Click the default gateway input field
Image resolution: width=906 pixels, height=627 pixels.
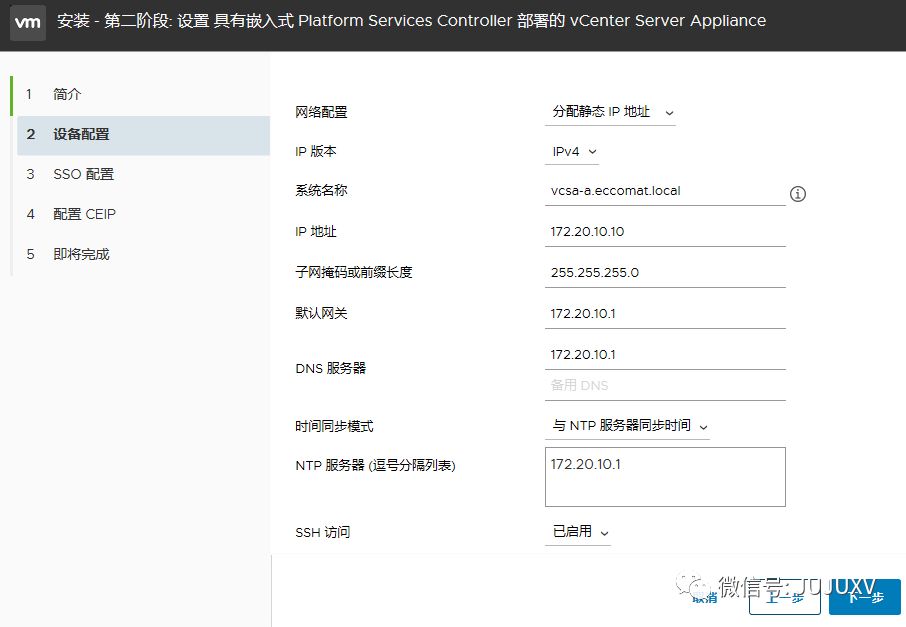pyautogui.click(x=665, y=314)
